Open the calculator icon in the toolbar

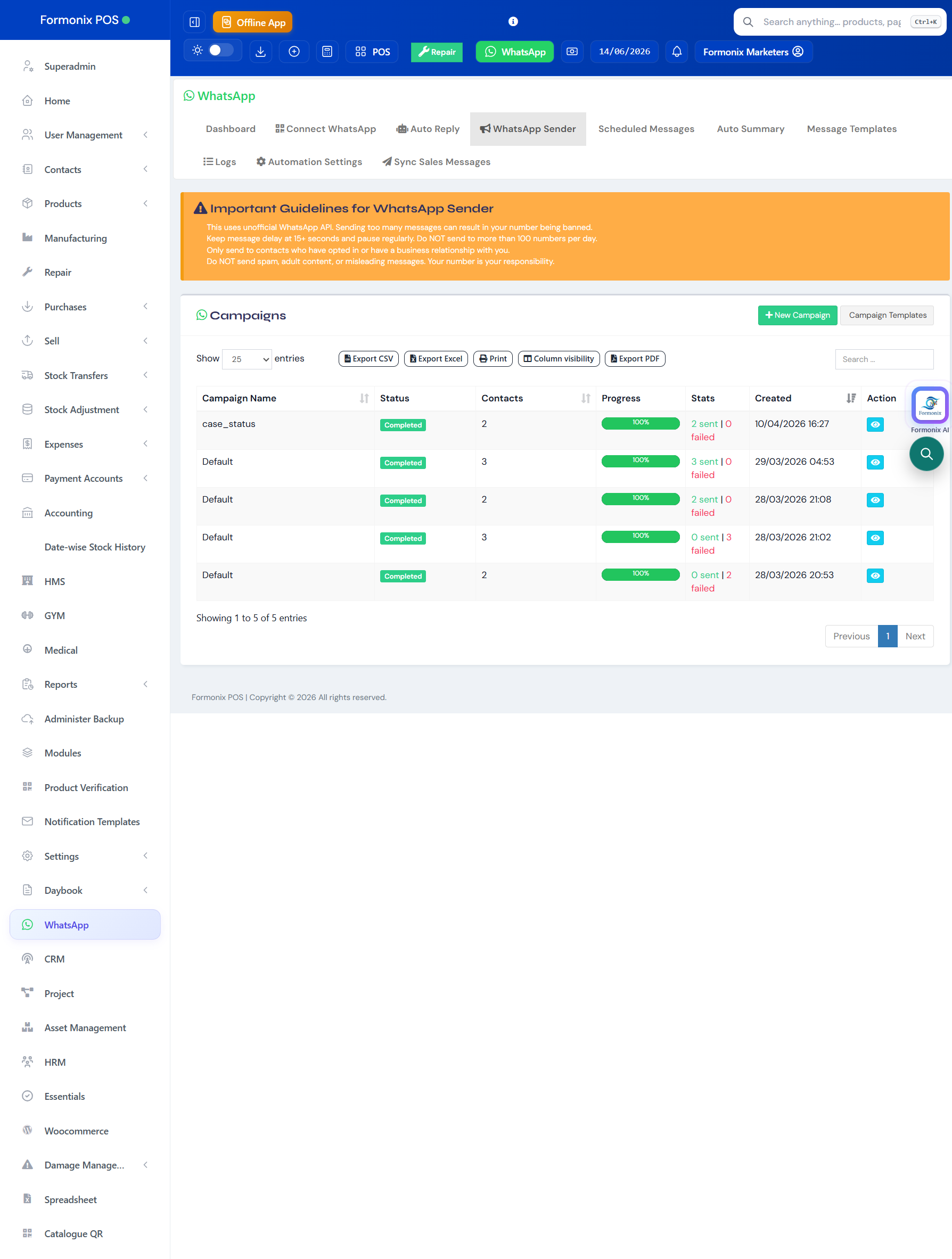[x=327, y=52]
